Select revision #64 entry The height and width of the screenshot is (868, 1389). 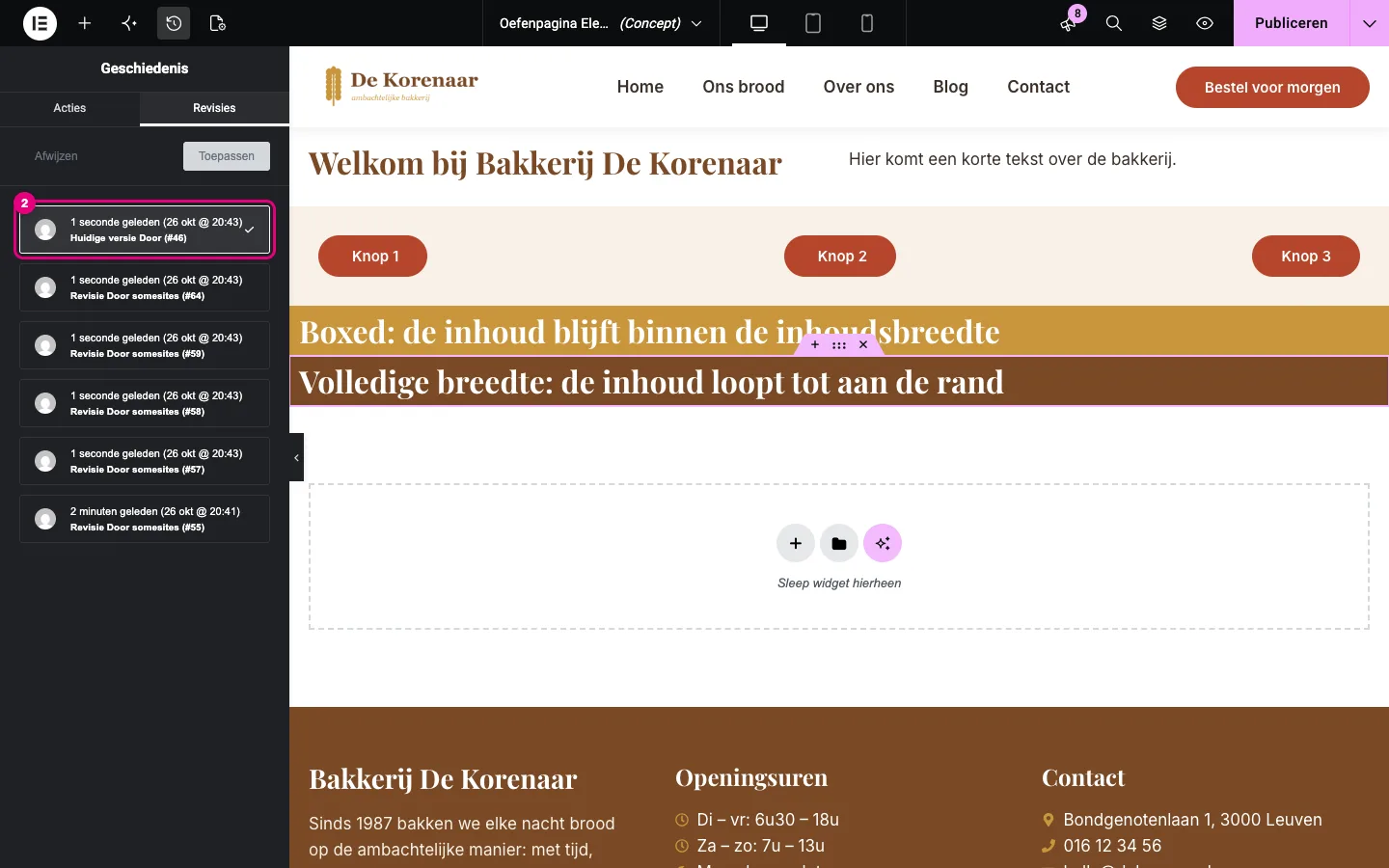tap(145, 287)
